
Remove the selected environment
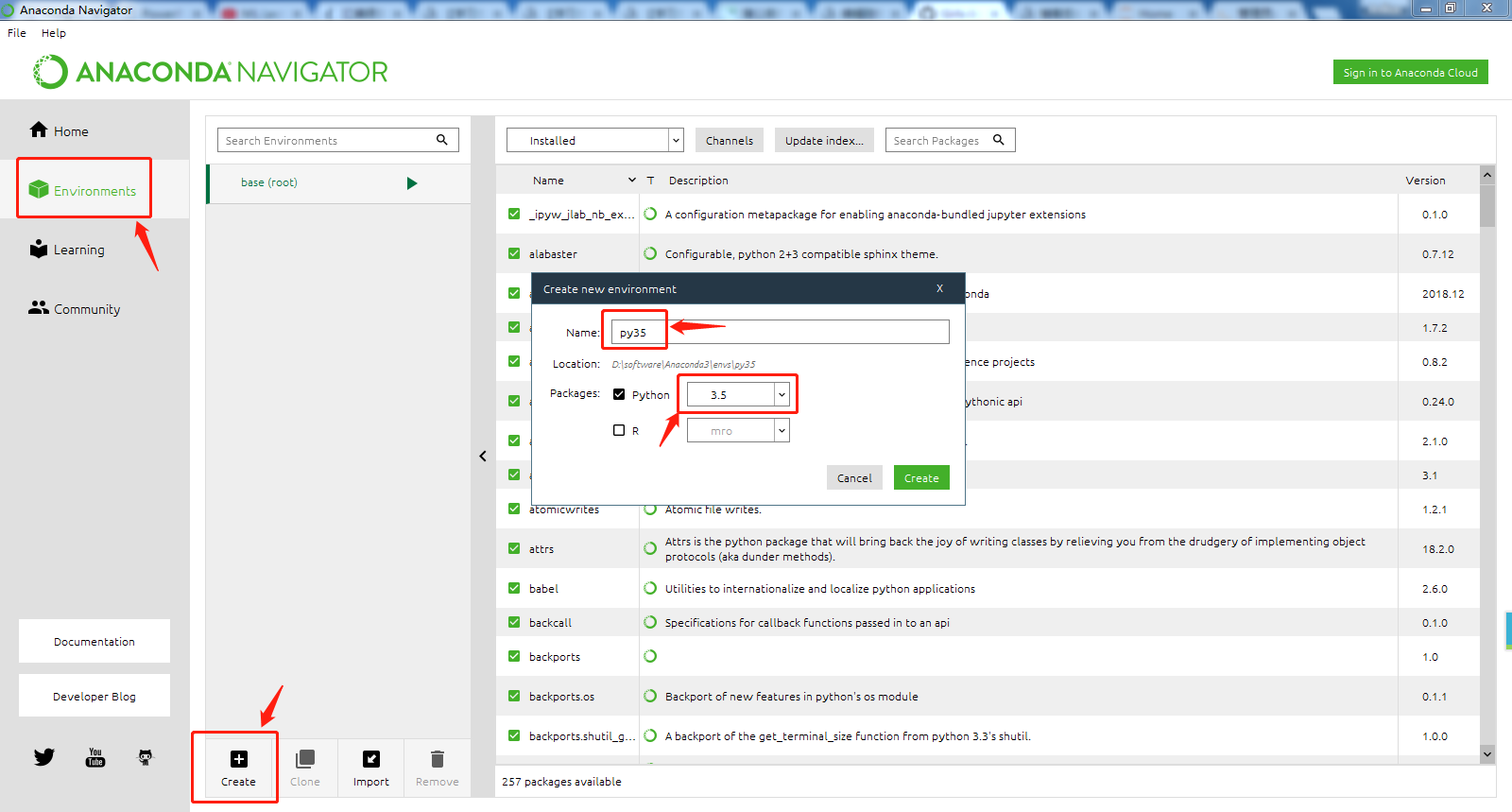(437, 768)
